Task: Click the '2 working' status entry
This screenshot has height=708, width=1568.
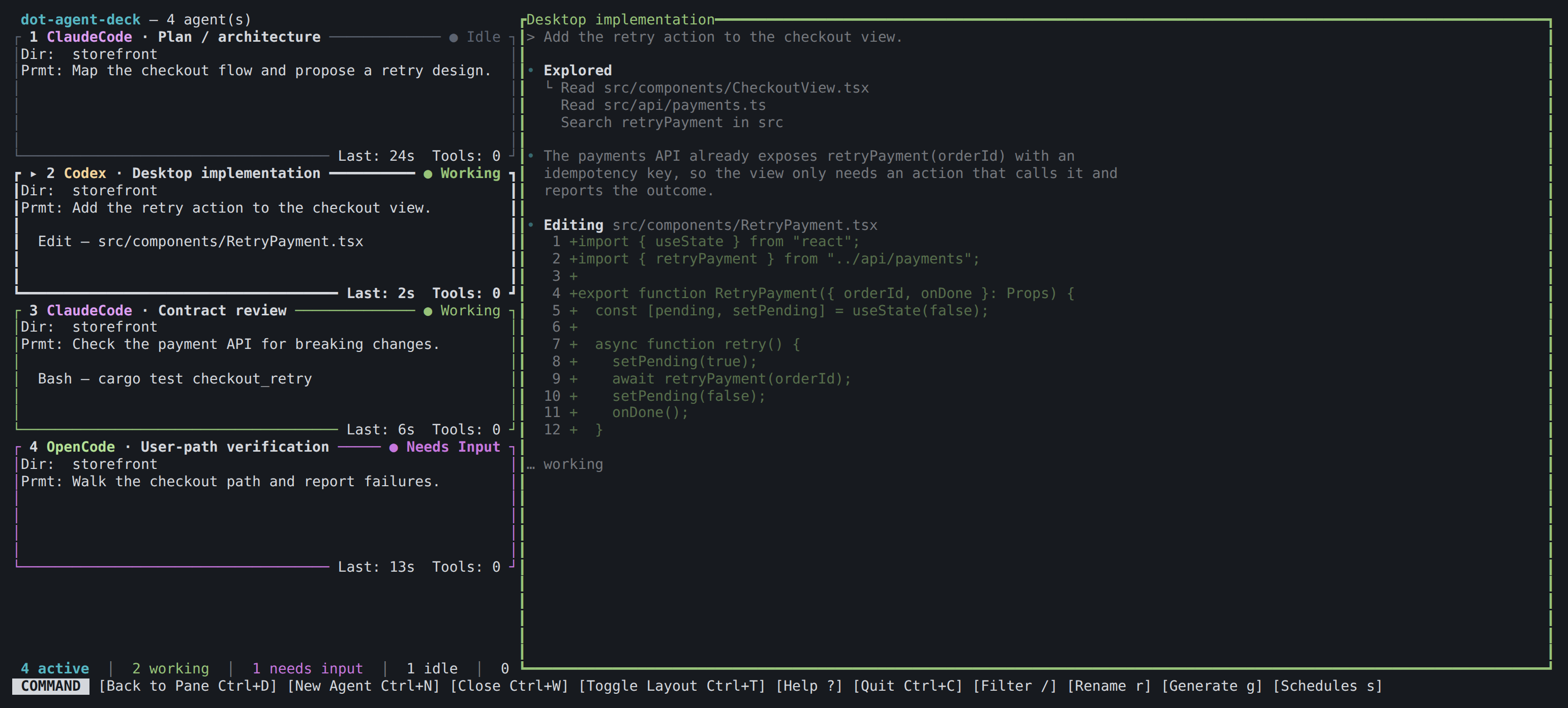Action: (x=170, y=668)
